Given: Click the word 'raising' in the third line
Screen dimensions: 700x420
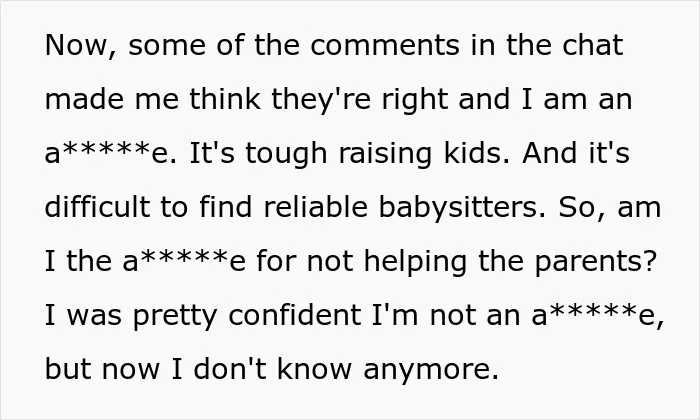Looking at the screenshot, I should 385,155.
